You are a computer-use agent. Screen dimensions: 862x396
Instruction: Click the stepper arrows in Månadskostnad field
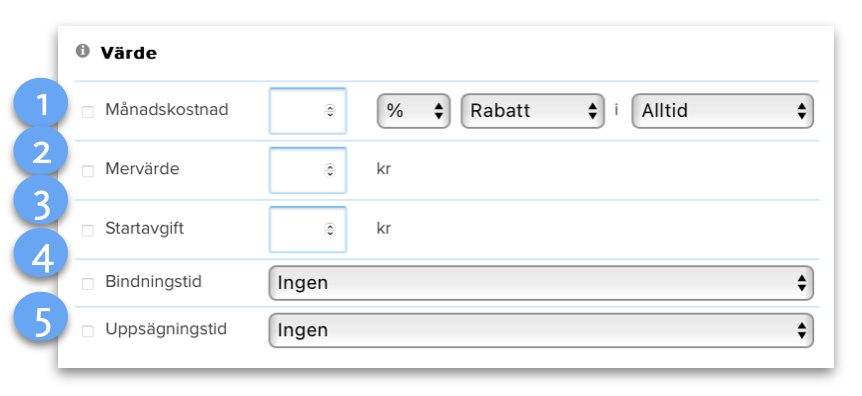pyautogui.click(x=330, y=111)
